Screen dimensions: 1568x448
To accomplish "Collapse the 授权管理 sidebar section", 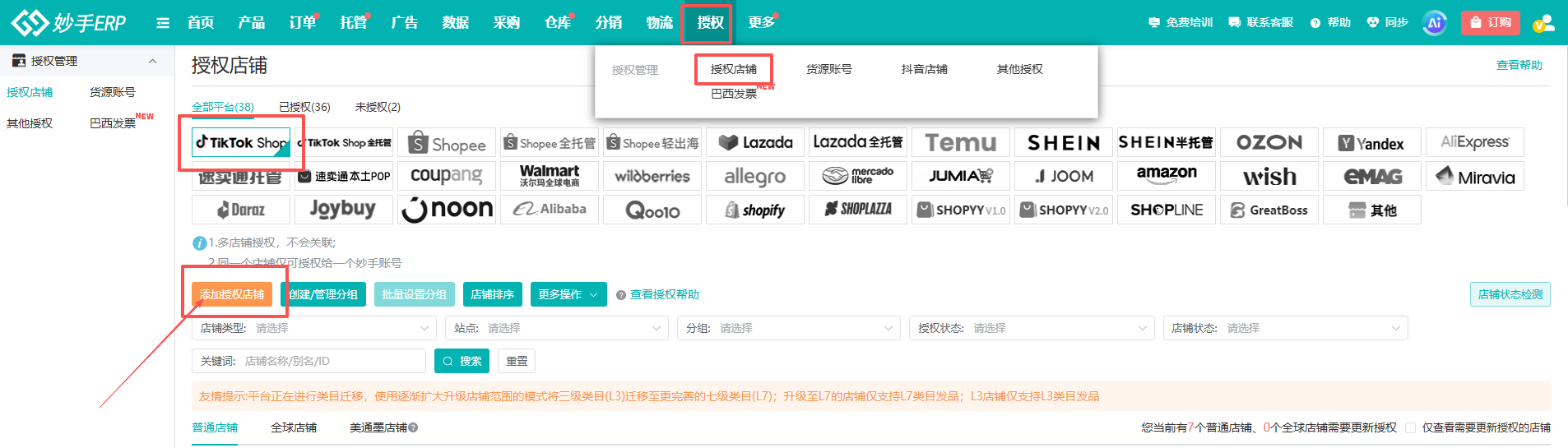I will (x=152, y=61).
